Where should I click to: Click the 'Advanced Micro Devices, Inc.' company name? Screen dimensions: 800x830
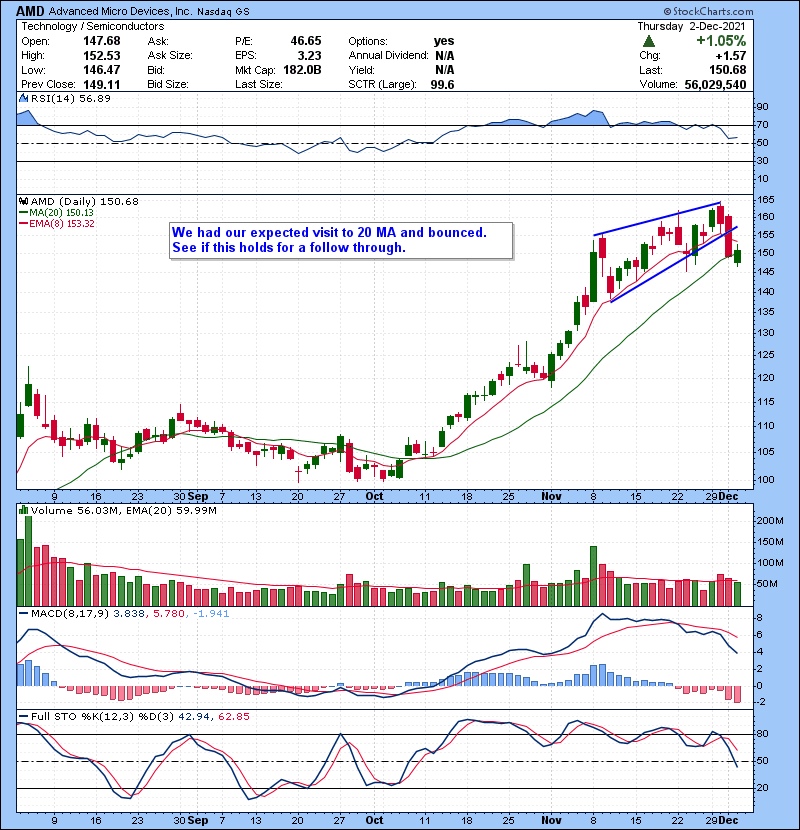[120, 11]
